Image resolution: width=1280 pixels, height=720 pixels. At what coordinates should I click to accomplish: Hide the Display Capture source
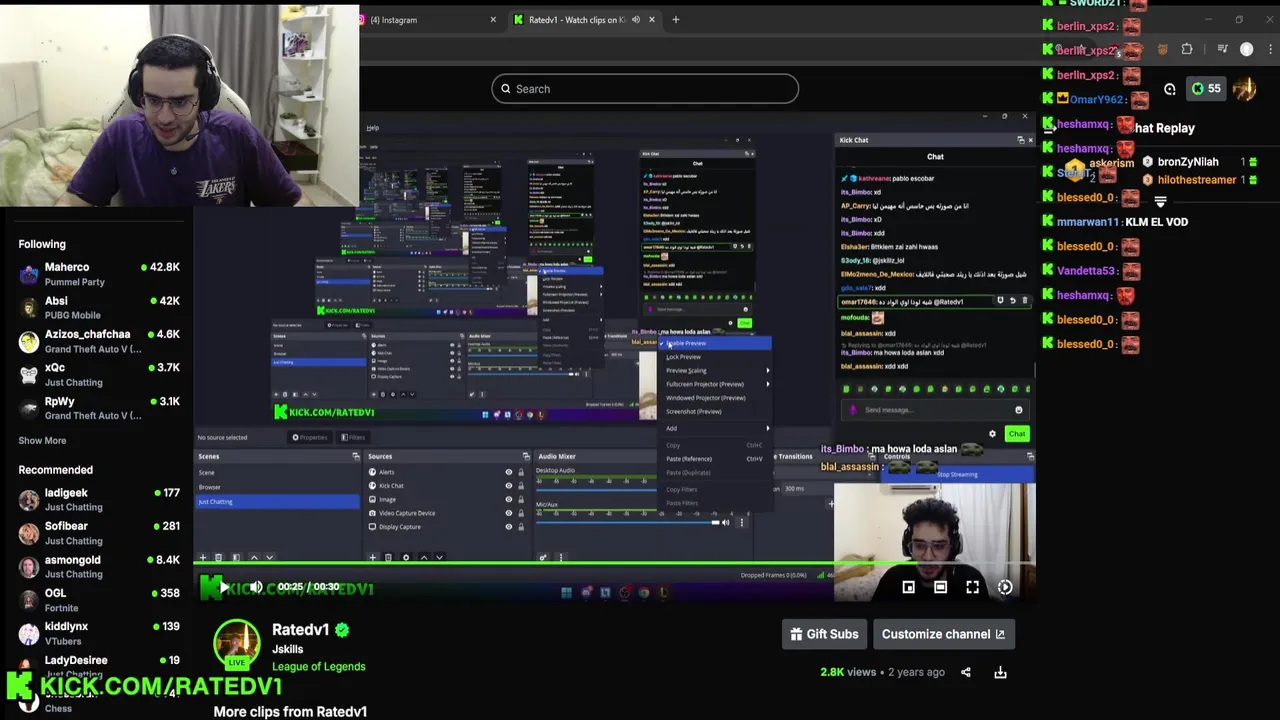point(508,527)
